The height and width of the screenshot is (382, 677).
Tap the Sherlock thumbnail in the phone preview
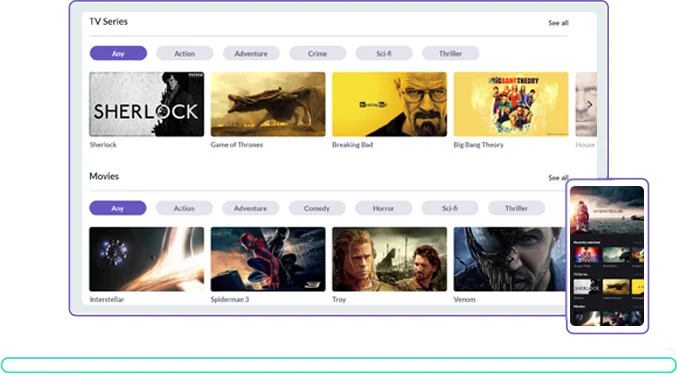coord(586,287)
